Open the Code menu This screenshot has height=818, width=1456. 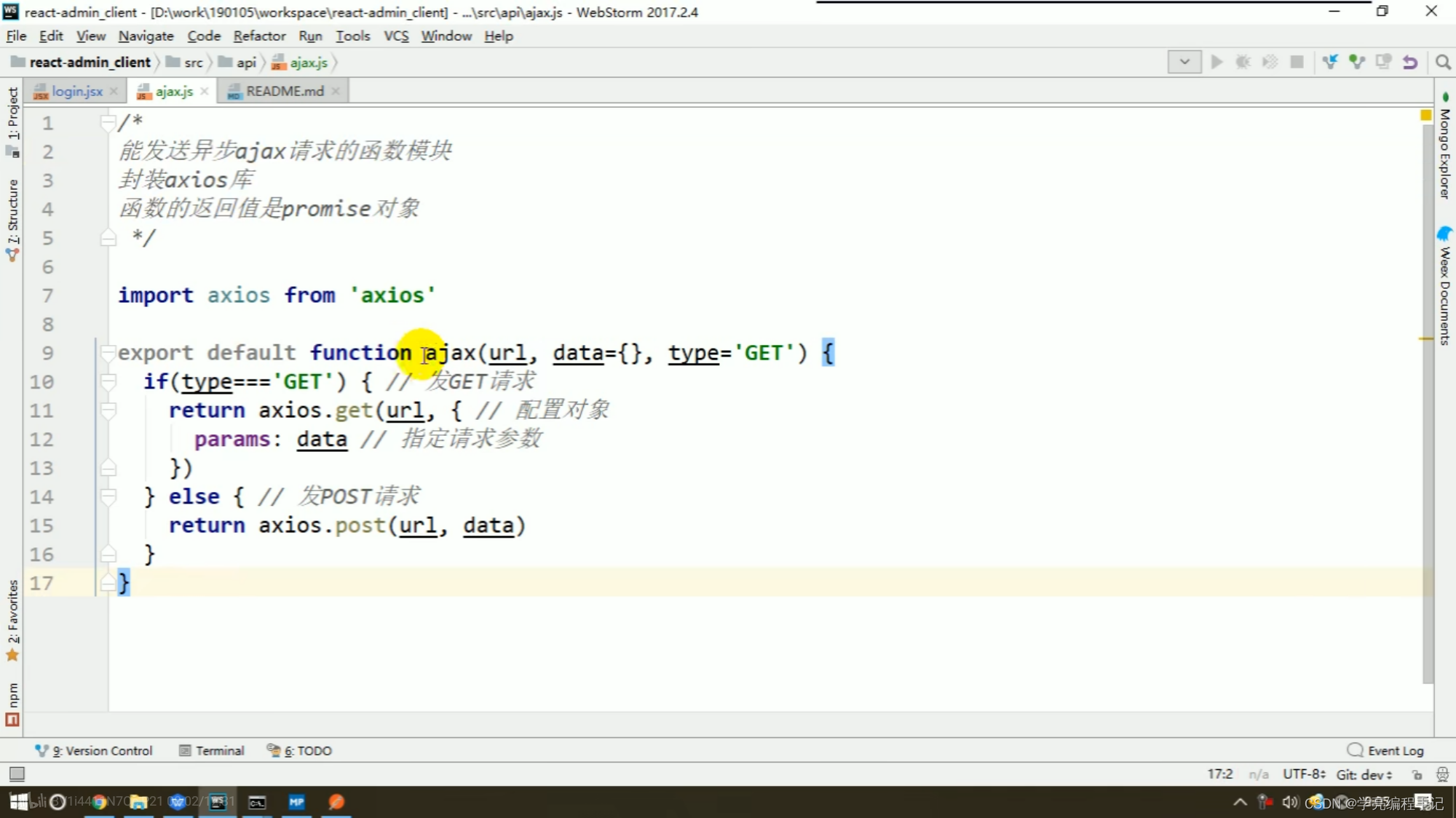click(x=204, y=36)
